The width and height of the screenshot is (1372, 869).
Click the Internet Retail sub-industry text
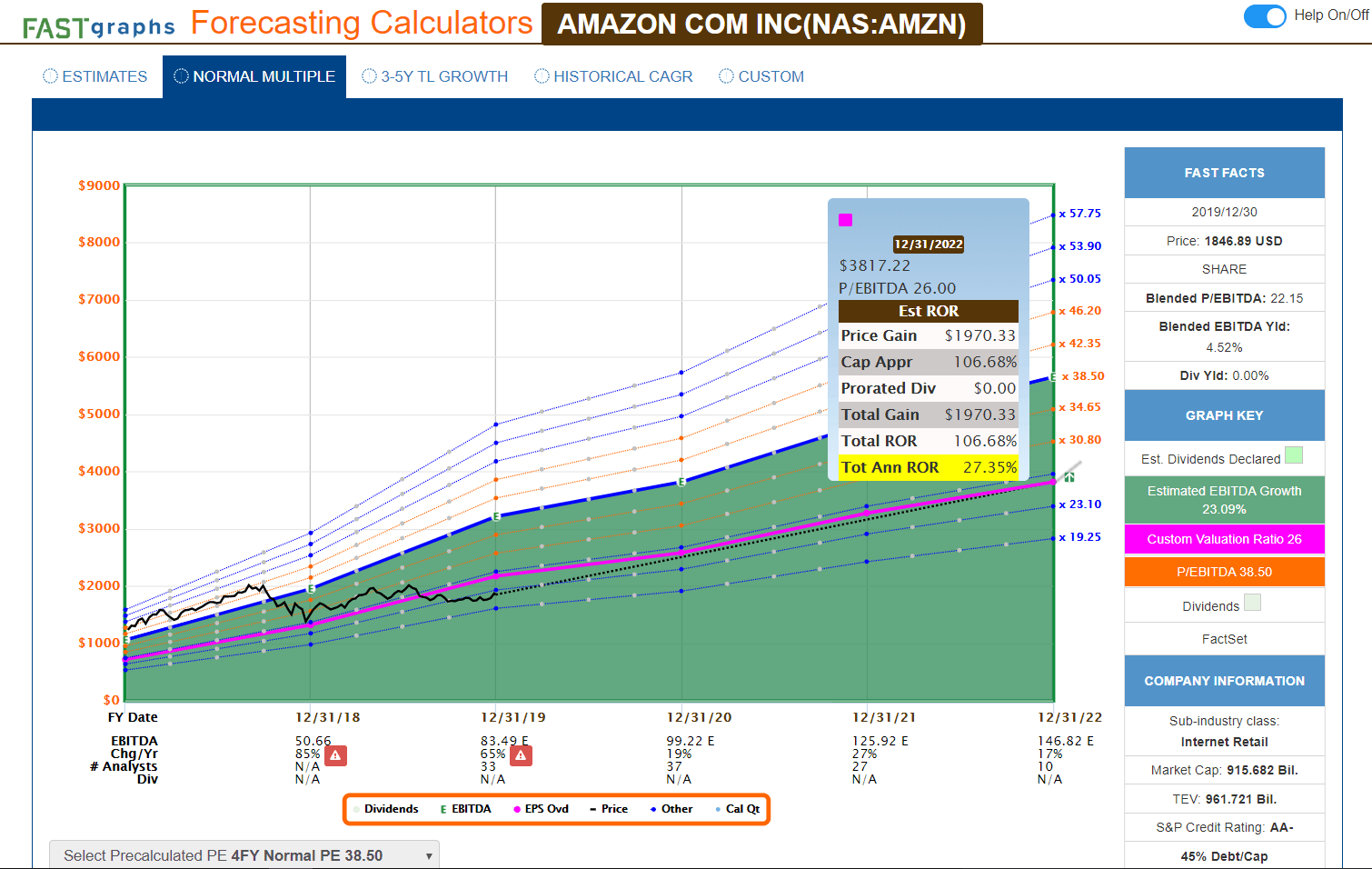coord(1224,742)
